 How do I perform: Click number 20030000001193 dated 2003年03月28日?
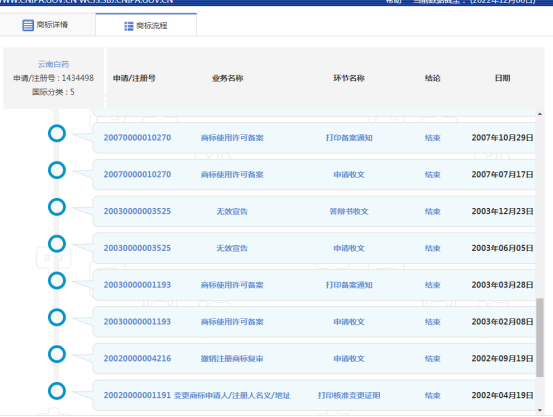pos(137,285)
